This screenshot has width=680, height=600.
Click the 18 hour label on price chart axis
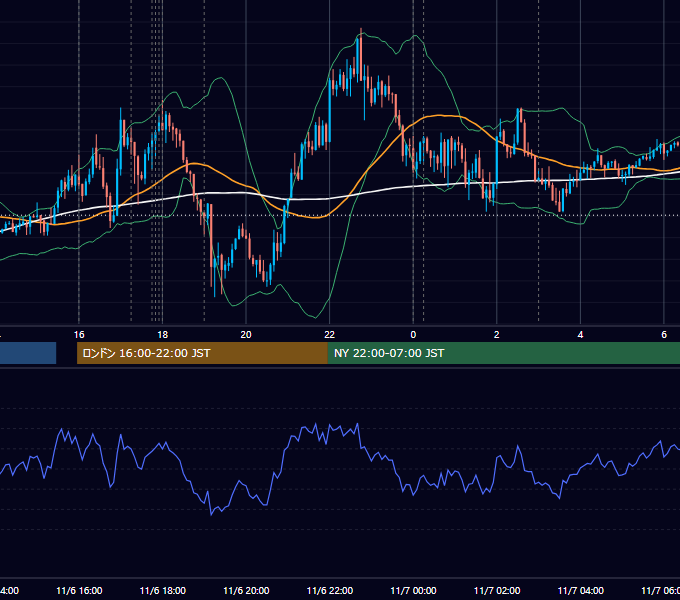tap(163, 335)
